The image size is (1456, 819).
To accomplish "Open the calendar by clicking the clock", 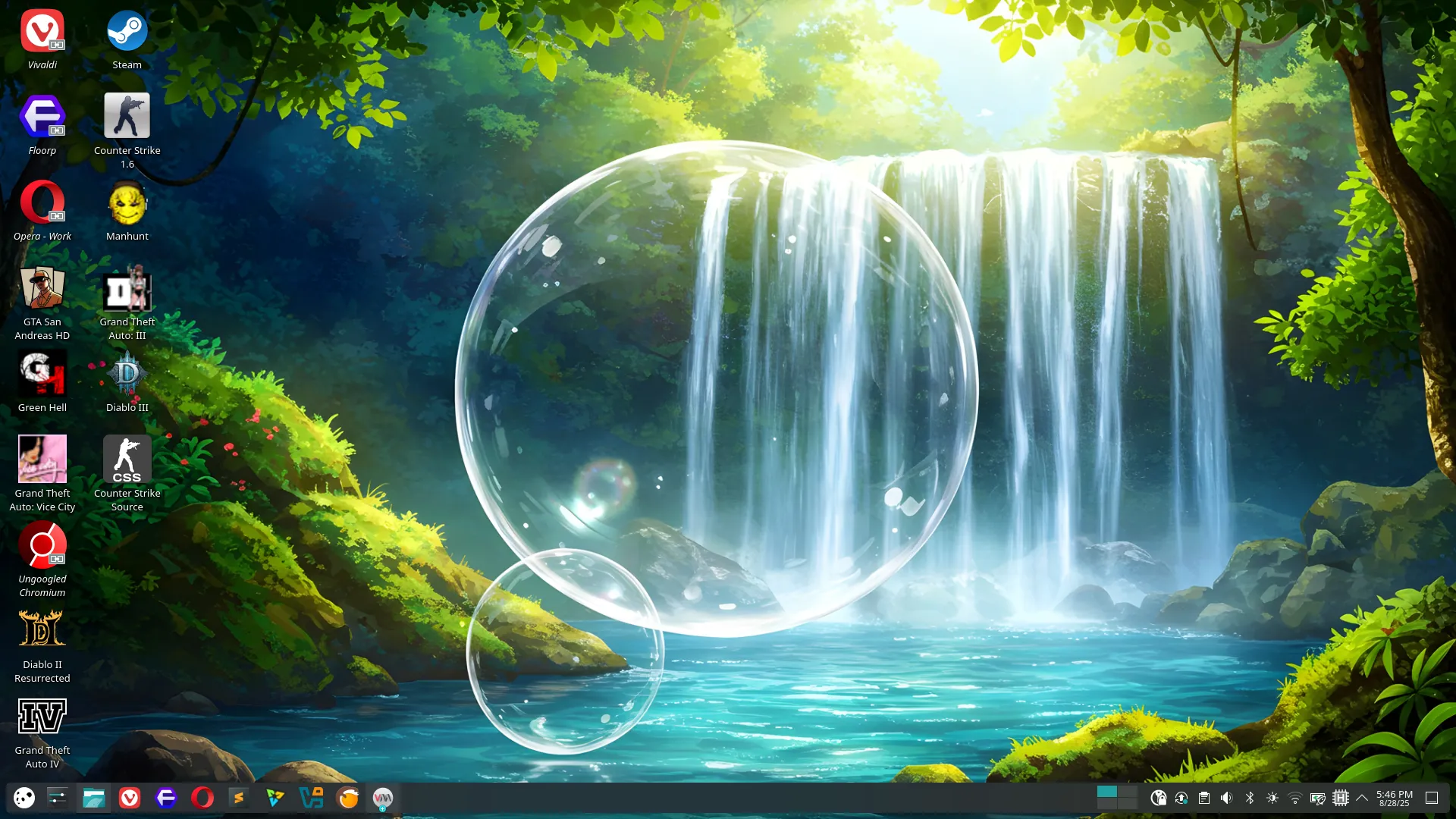I will click(1394, 798).
